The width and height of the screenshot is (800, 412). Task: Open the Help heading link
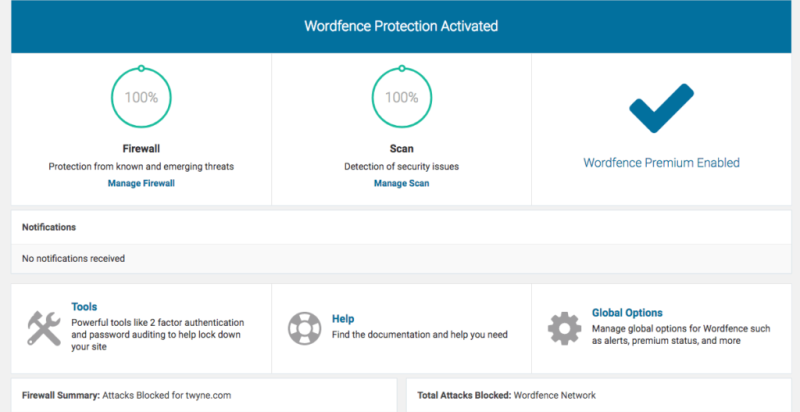tap(343, 319)
